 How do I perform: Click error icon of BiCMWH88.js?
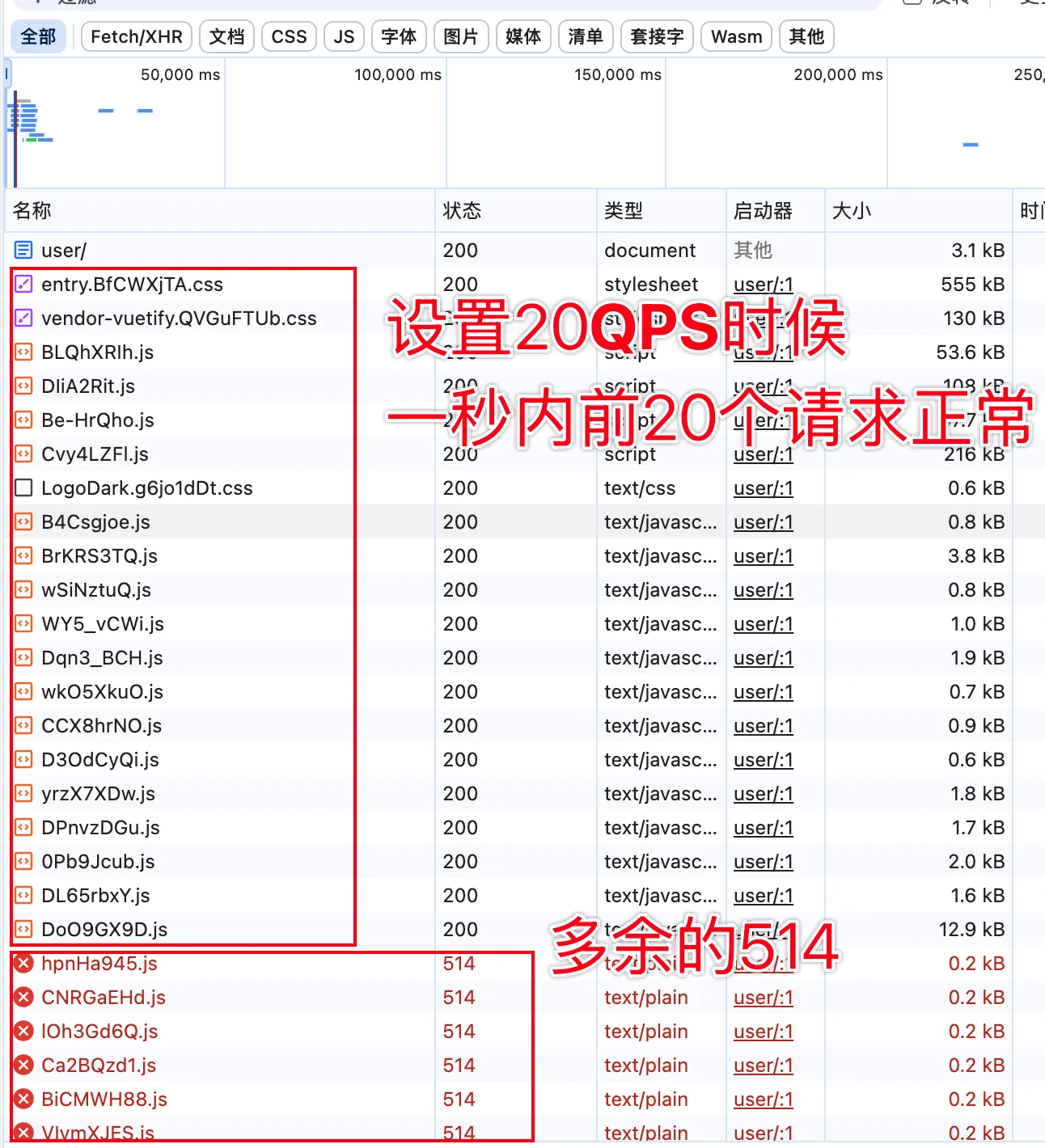pos(23,1099)
